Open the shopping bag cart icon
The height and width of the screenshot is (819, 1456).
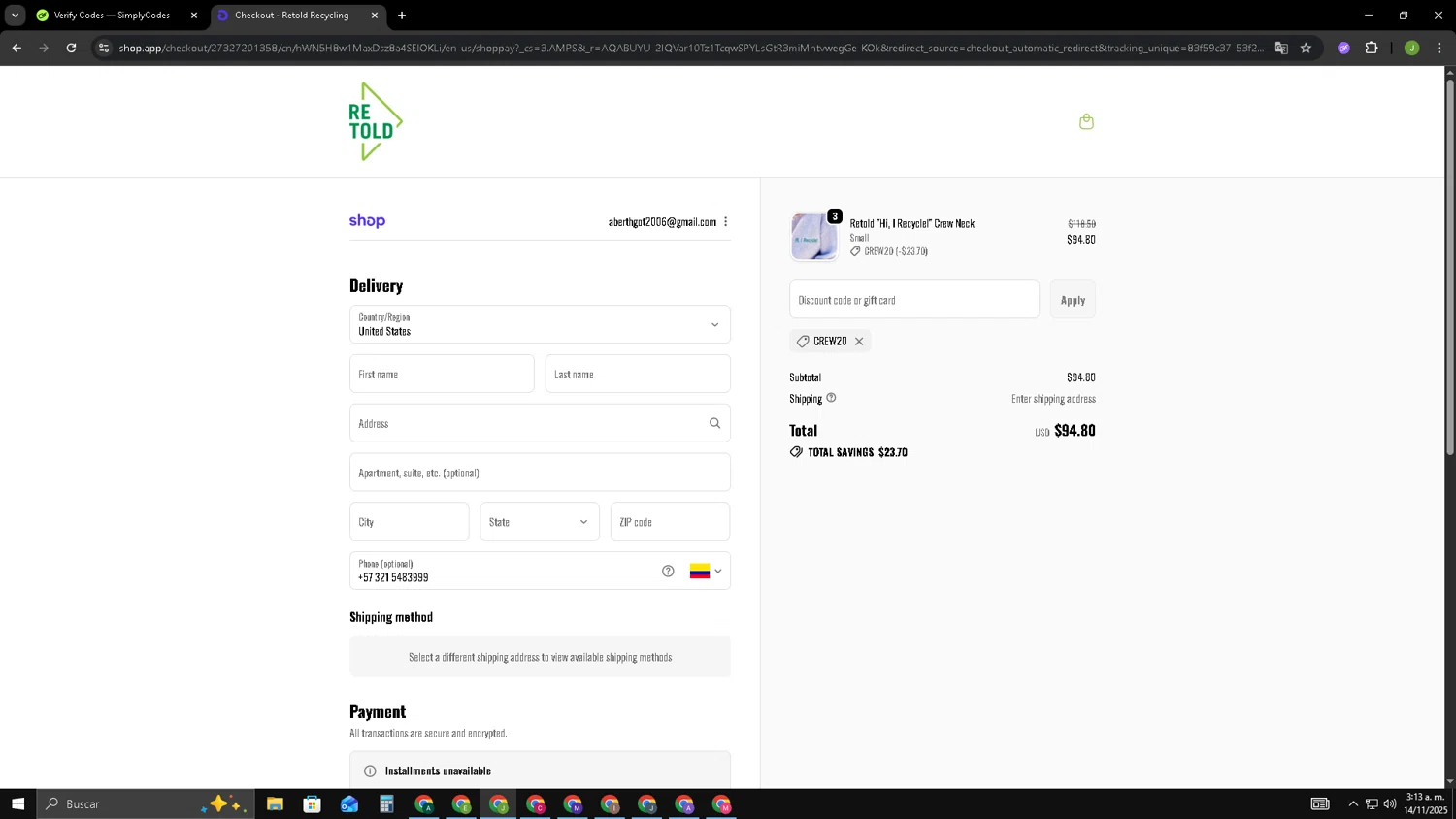click(x=1086, y=121)
